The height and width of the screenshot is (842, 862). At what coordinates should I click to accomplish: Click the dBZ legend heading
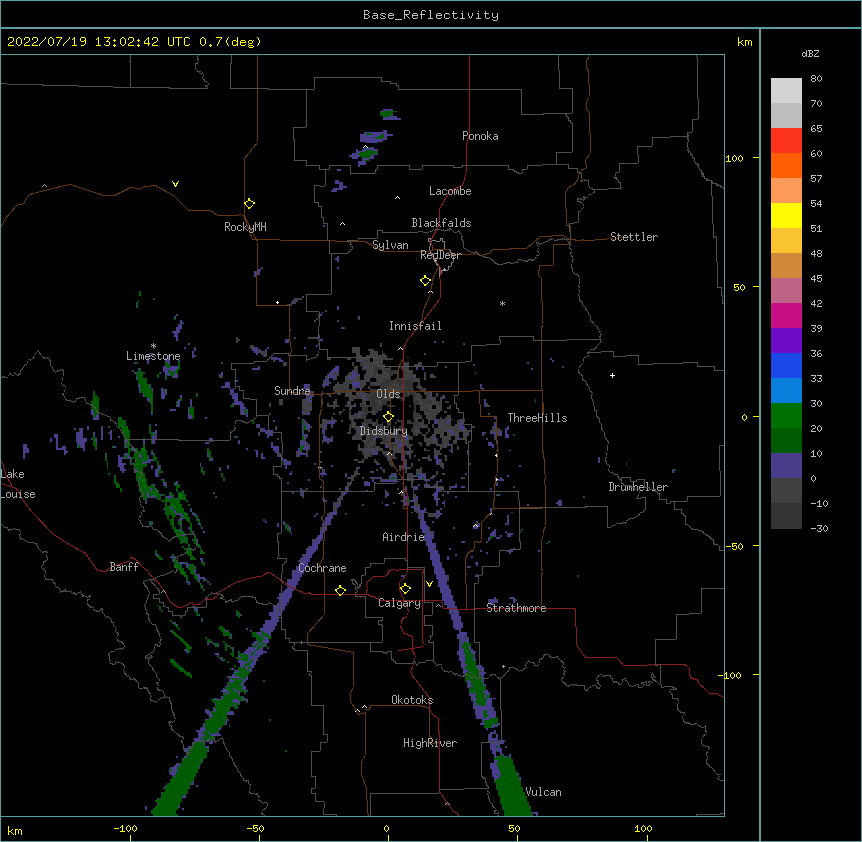click(810, 53)
